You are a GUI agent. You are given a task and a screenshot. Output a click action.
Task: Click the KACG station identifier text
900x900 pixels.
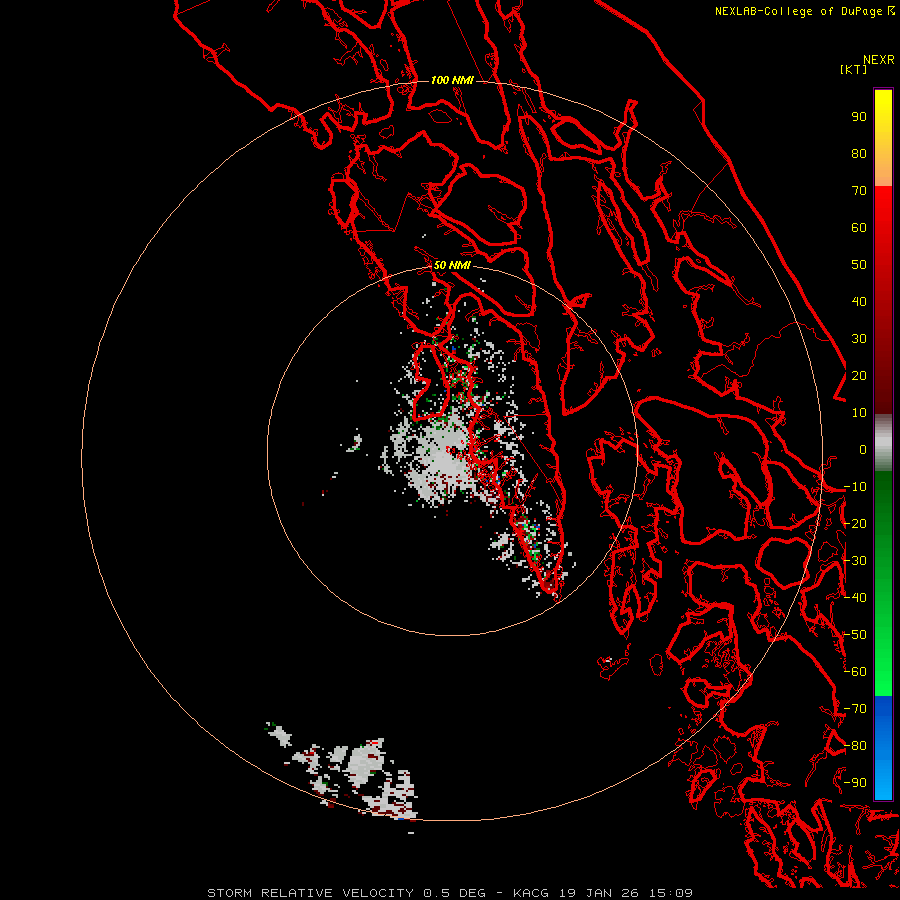click(x=531, y=893)
